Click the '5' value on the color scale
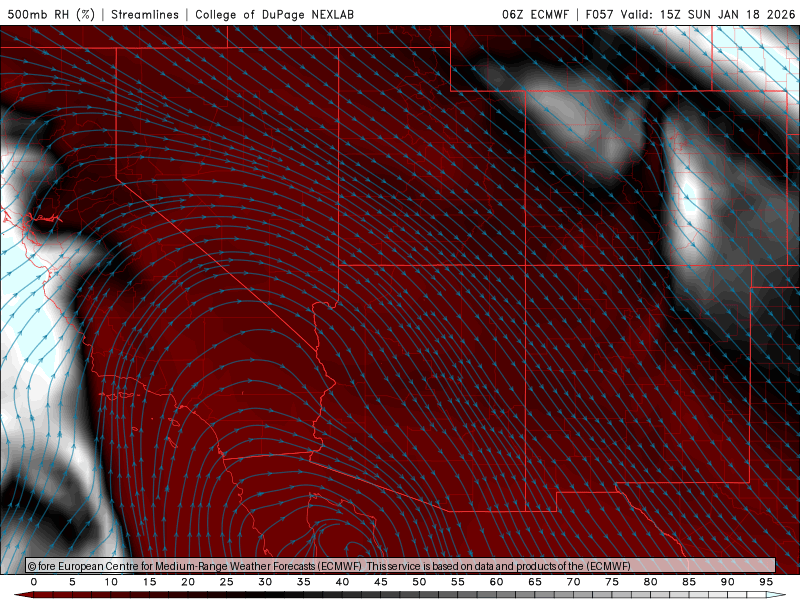 pos(72,582)
